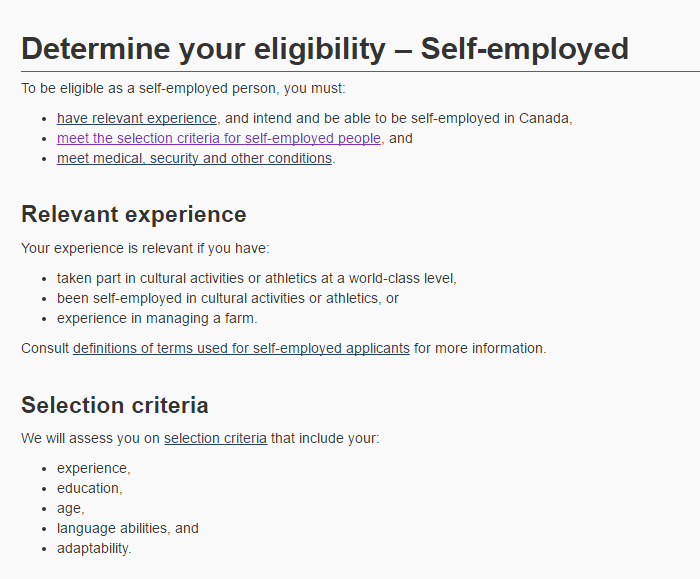
Task: Click the 'Determine your eligibility – Self-employed' heading
Action: click(x=325, y=48)
